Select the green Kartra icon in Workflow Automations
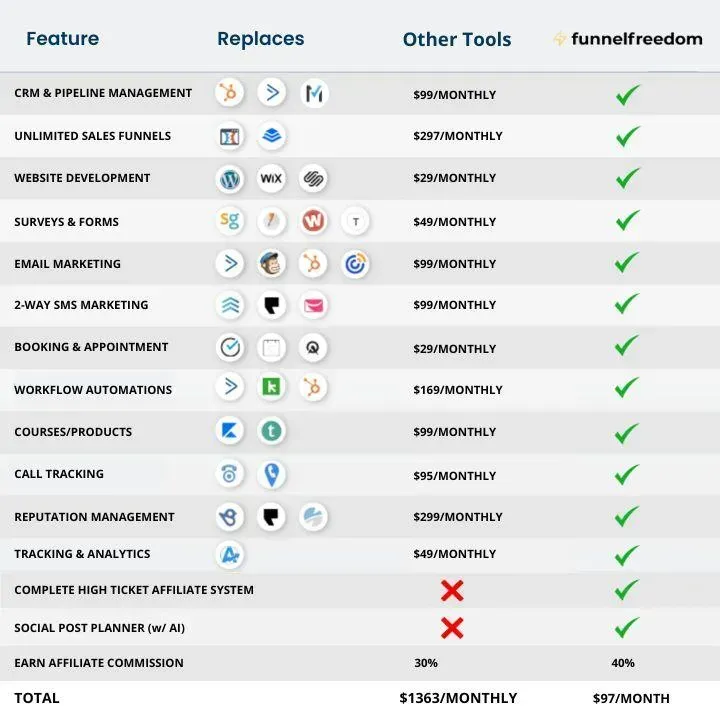Screen dimensions: 720x720 pyautogui.click(x=271, y=387)
